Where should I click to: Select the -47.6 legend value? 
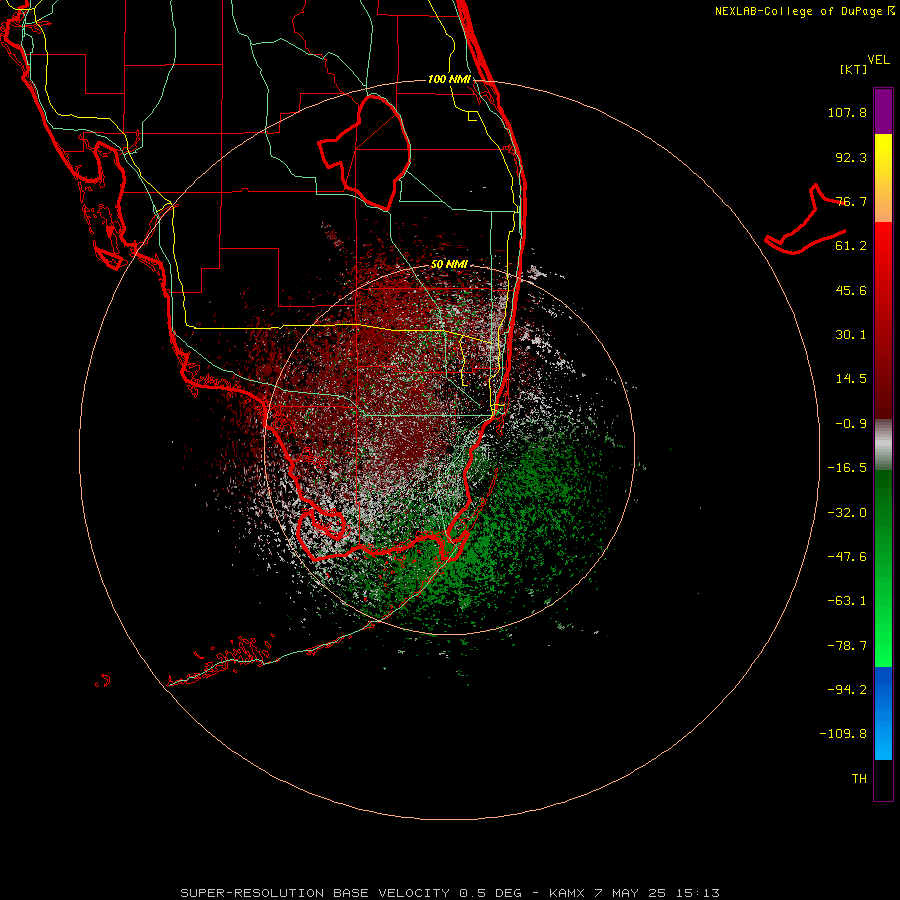click(x=847, y=557)
